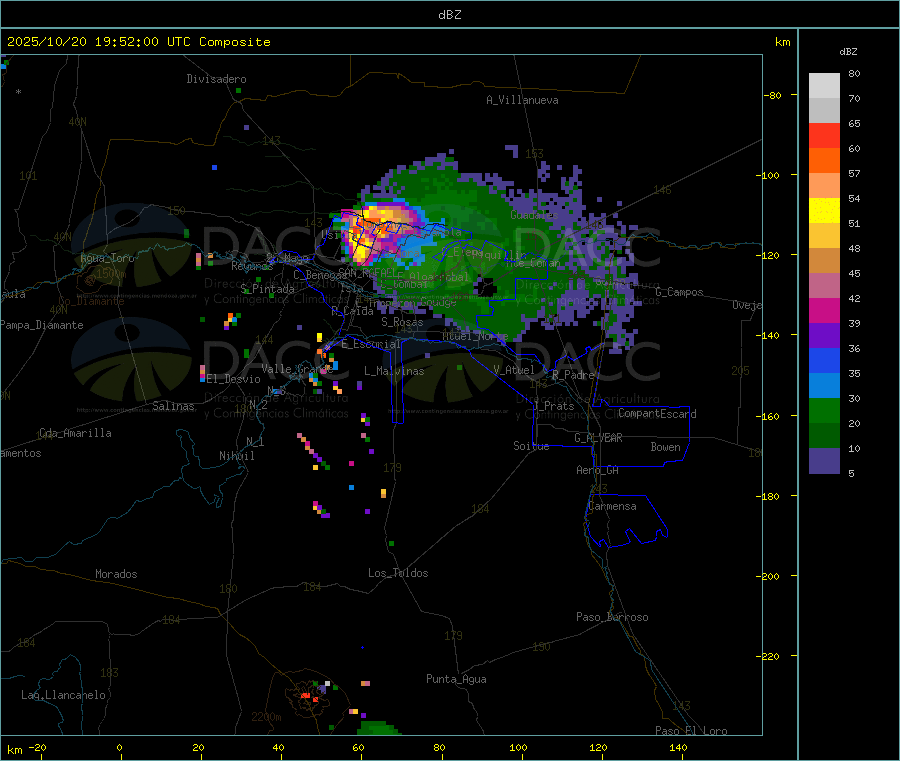Click the 'G_Campos' place label
Screen dimensions: 900x761
click(679, 292)
